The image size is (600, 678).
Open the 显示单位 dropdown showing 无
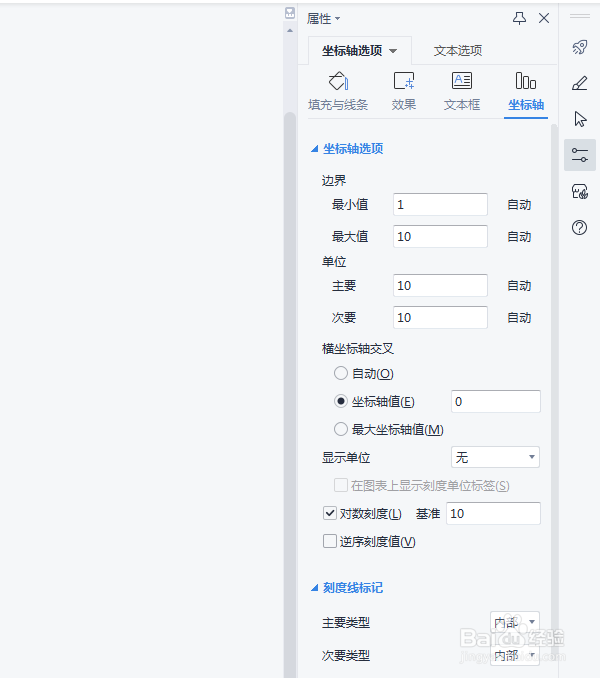pyautogui.click(x=495, y=457)
